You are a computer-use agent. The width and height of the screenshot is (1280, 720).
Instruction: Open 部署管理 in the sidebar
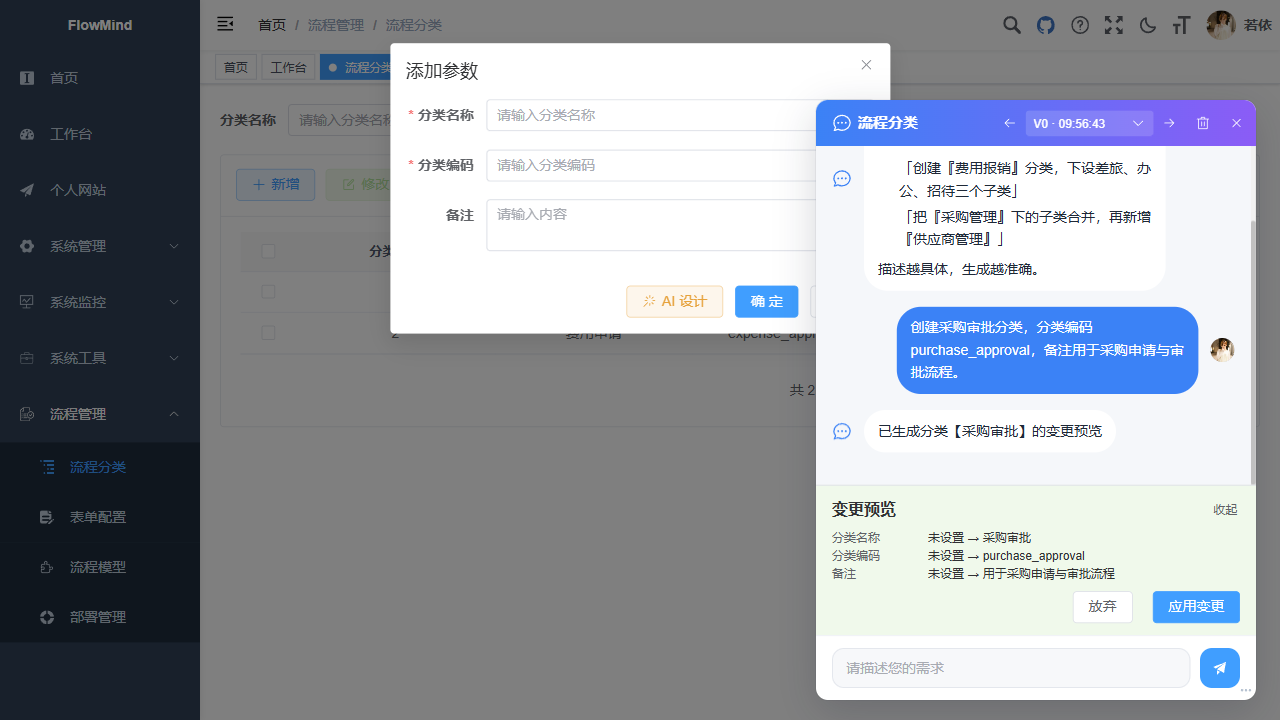click(100, 617)
